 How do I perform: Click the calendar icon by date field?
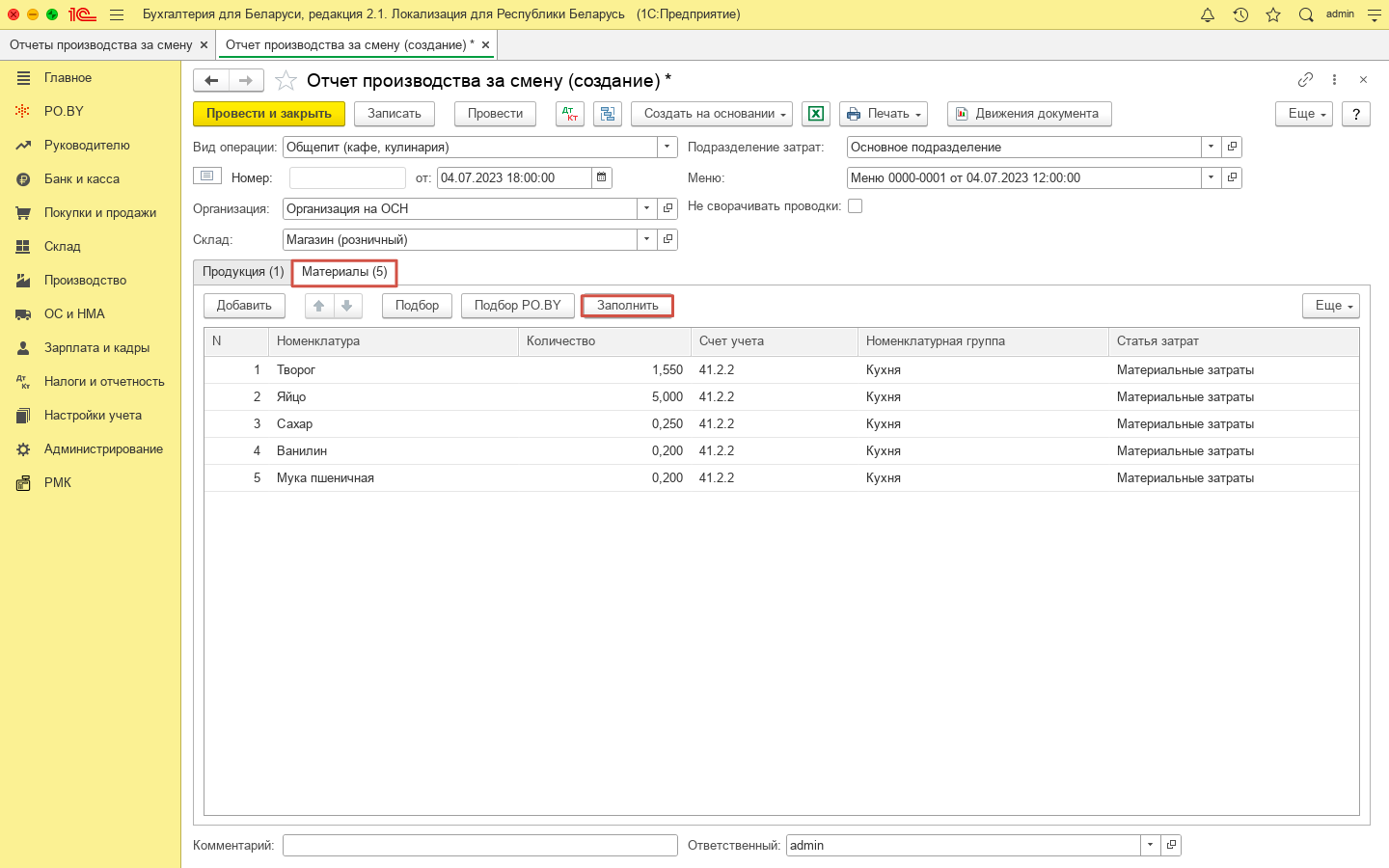602,177
